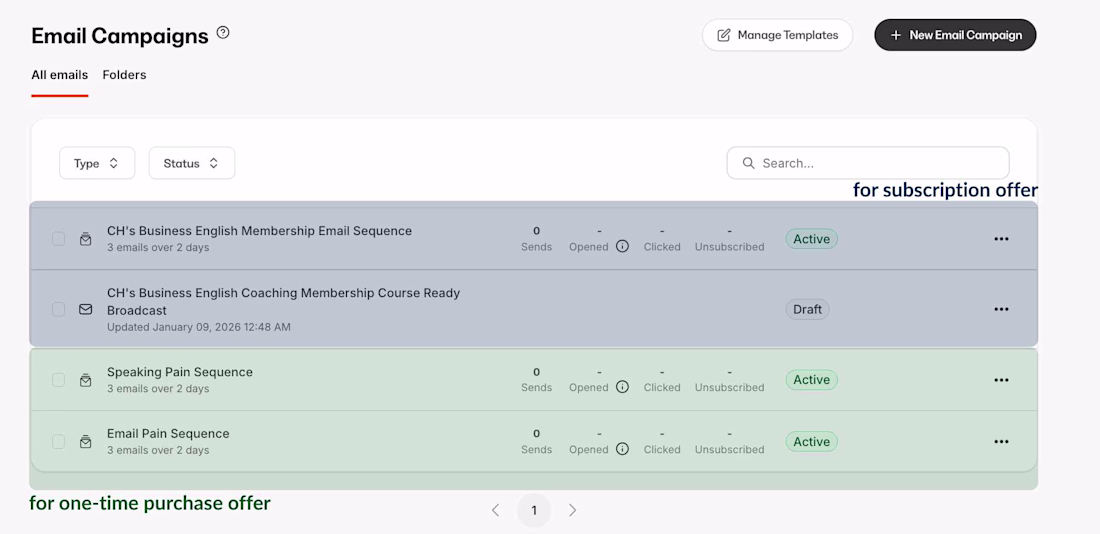Click the New Email Campaign button
Viewport: 1100px width, 534px height.
[955, 35]
